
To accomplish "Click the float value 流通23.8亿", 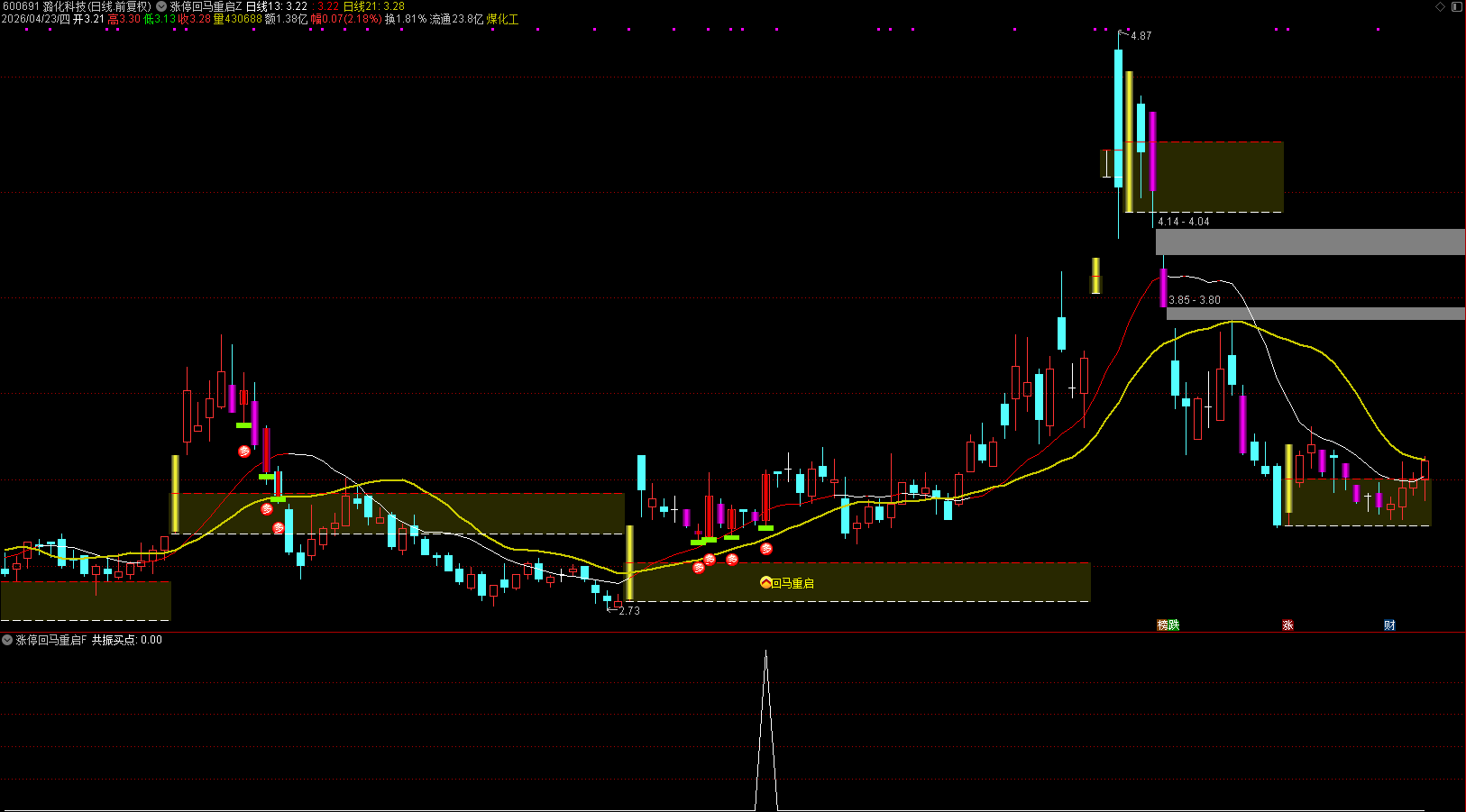I will point(456,19).
